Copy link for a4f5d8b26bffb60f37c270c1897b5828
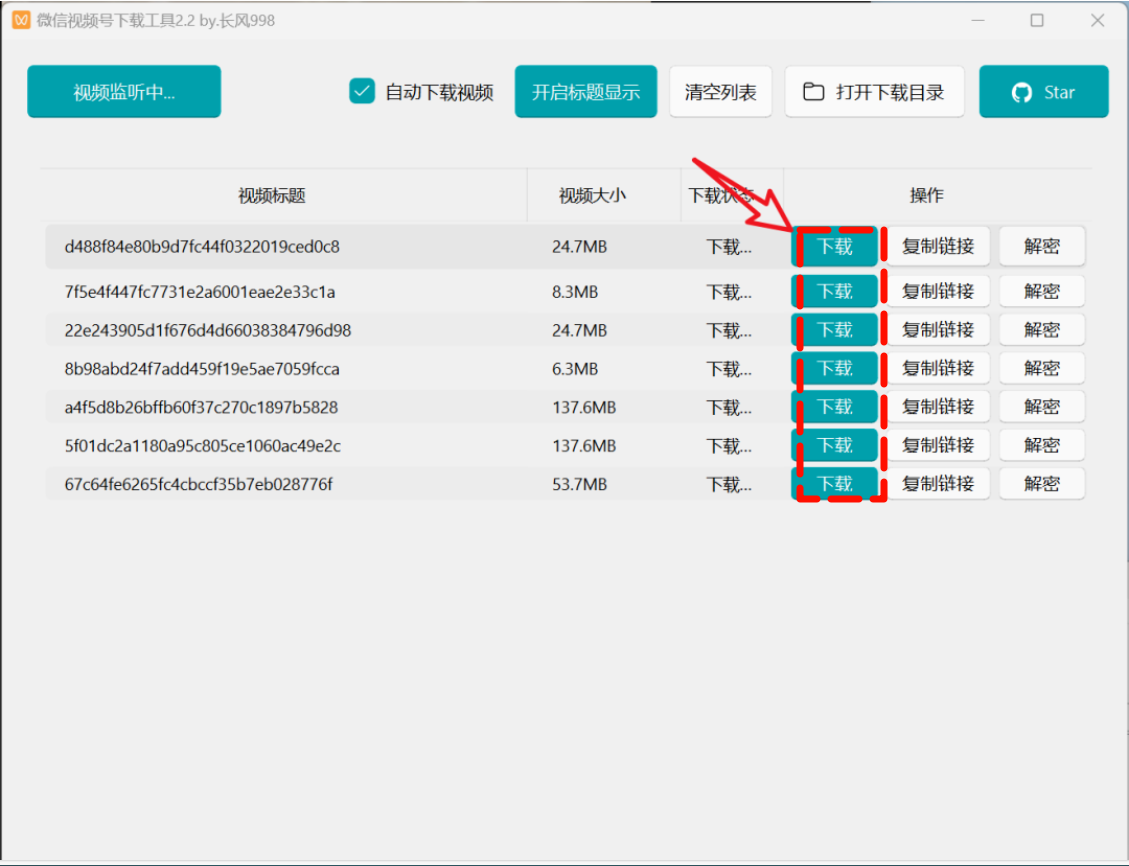The width and height of the screenshot is (1129, 866). pos(938,407)
